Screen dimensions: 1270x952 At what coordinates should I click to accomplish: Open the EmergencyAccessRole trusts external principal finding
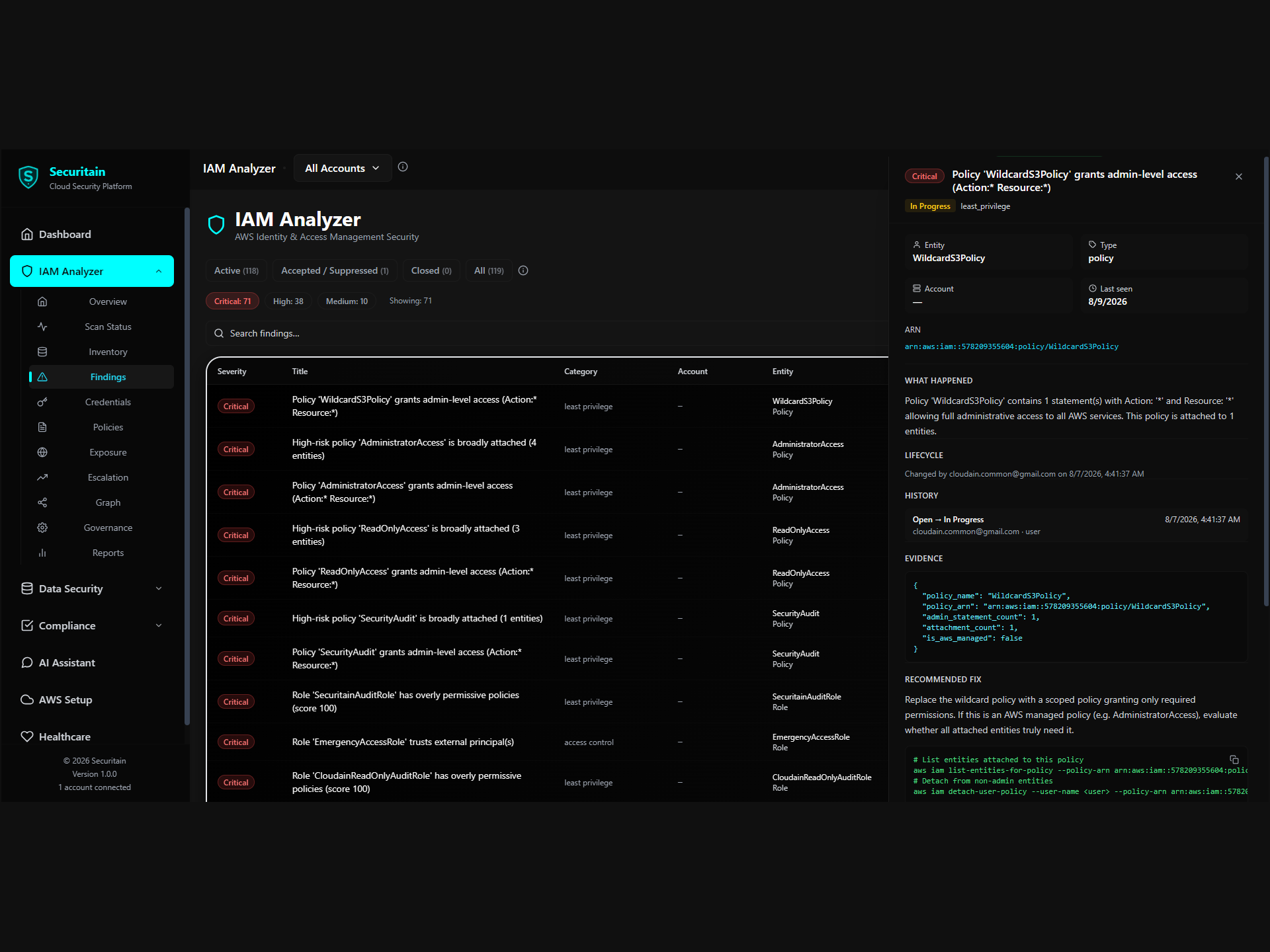[548, 742]
